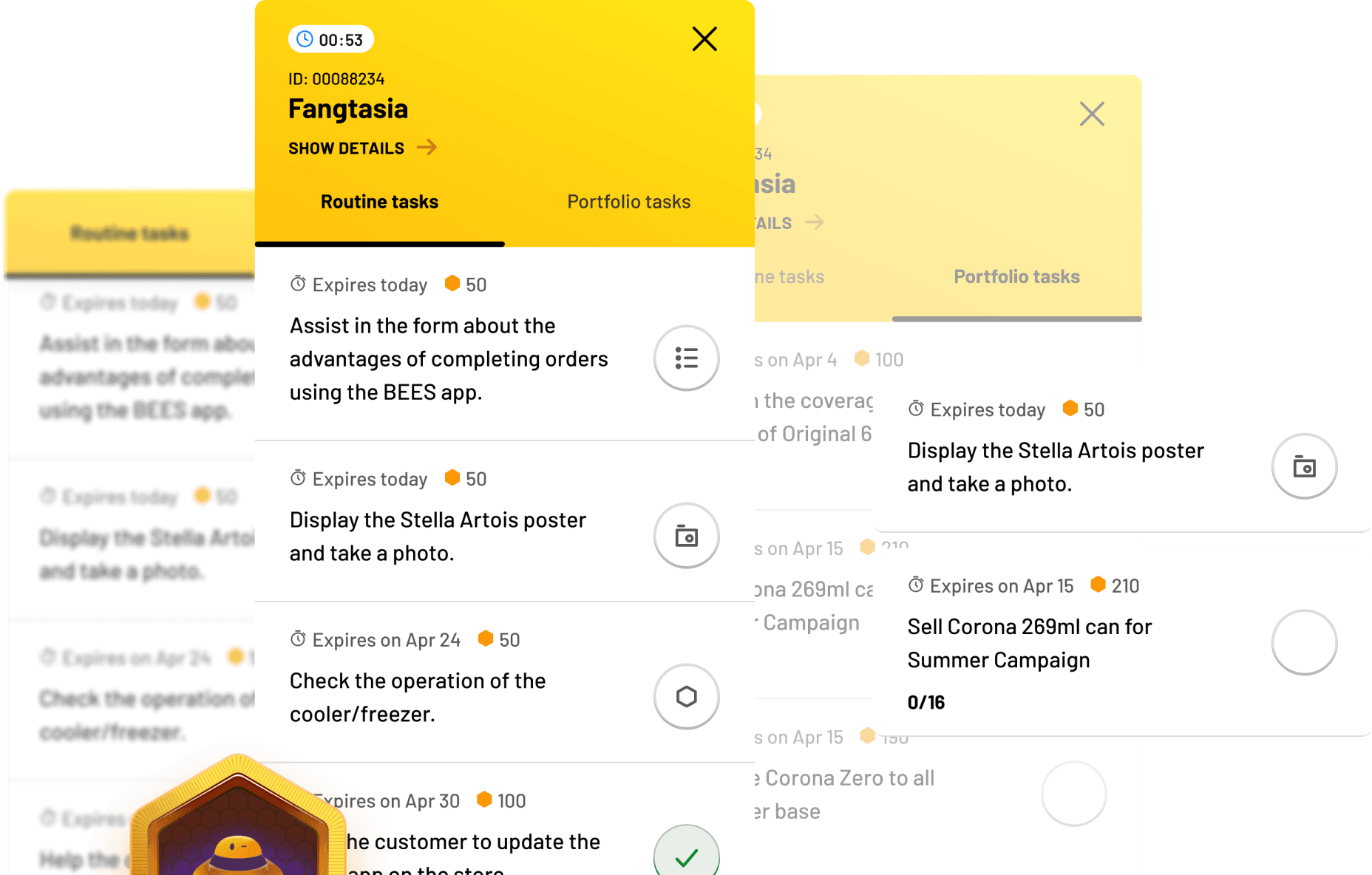Click the clock timer badge showing 00:53
Screen dimensions: 1372x875
330,39
